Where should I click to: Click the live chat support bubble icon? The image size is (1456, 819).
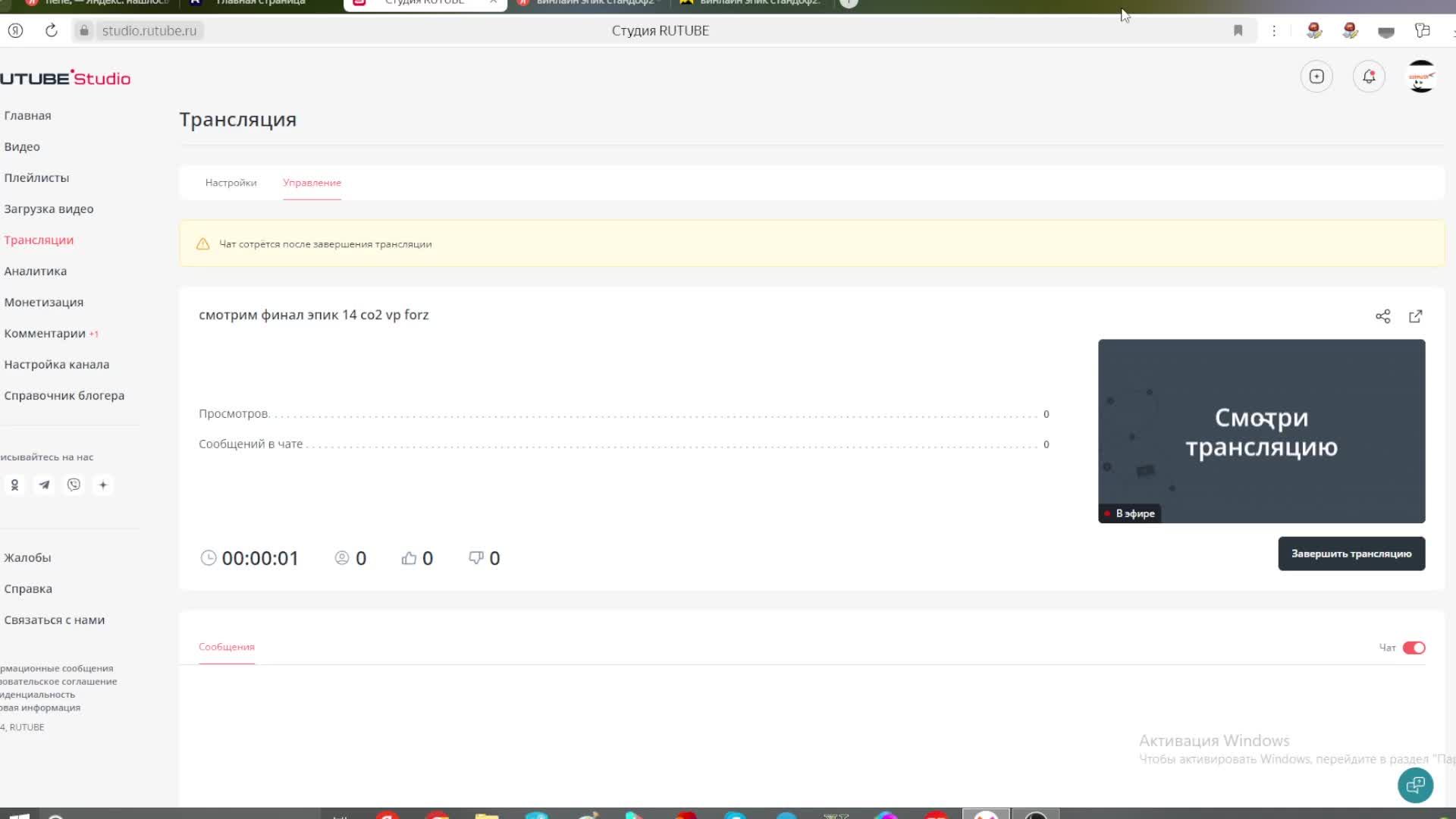[1416, 785]
